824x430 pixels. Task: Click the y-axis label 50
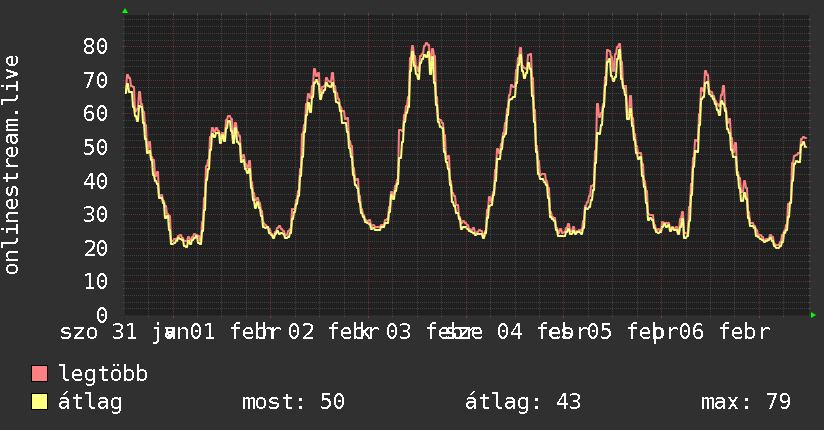tap(96, 147)
